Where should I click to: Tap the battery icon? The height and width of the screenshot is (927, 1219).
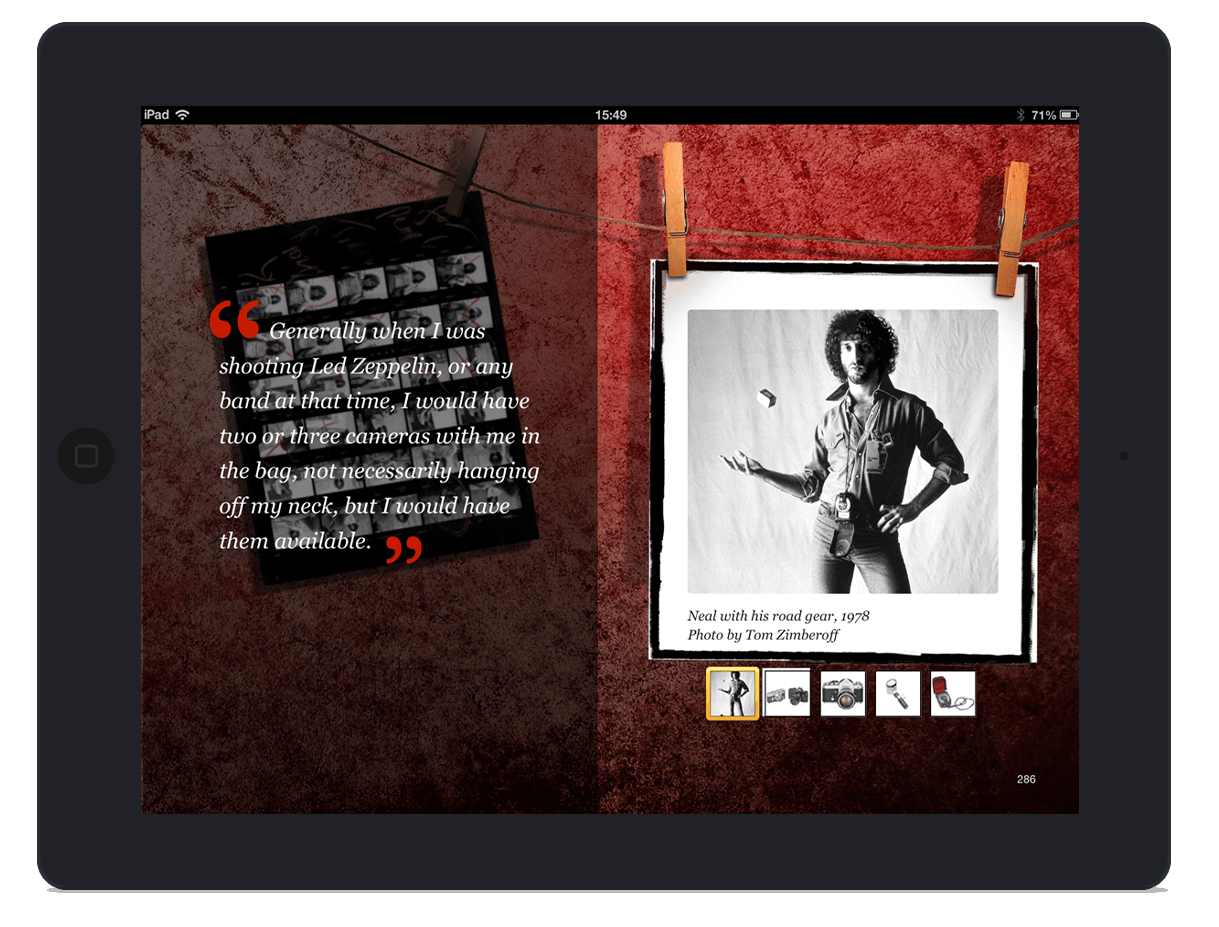[1068, 115]
